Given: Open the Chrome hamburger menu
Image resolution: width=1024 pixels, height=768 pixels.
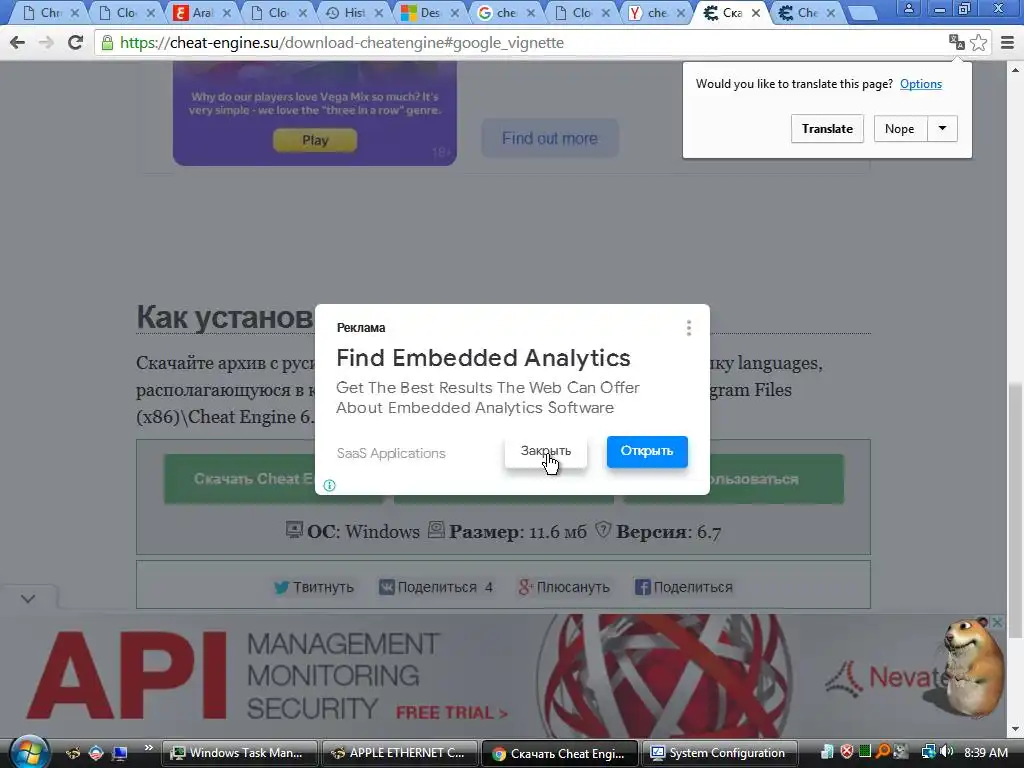Looking at the screenshot, I should pyautogui.click(x=1007, y=43).
